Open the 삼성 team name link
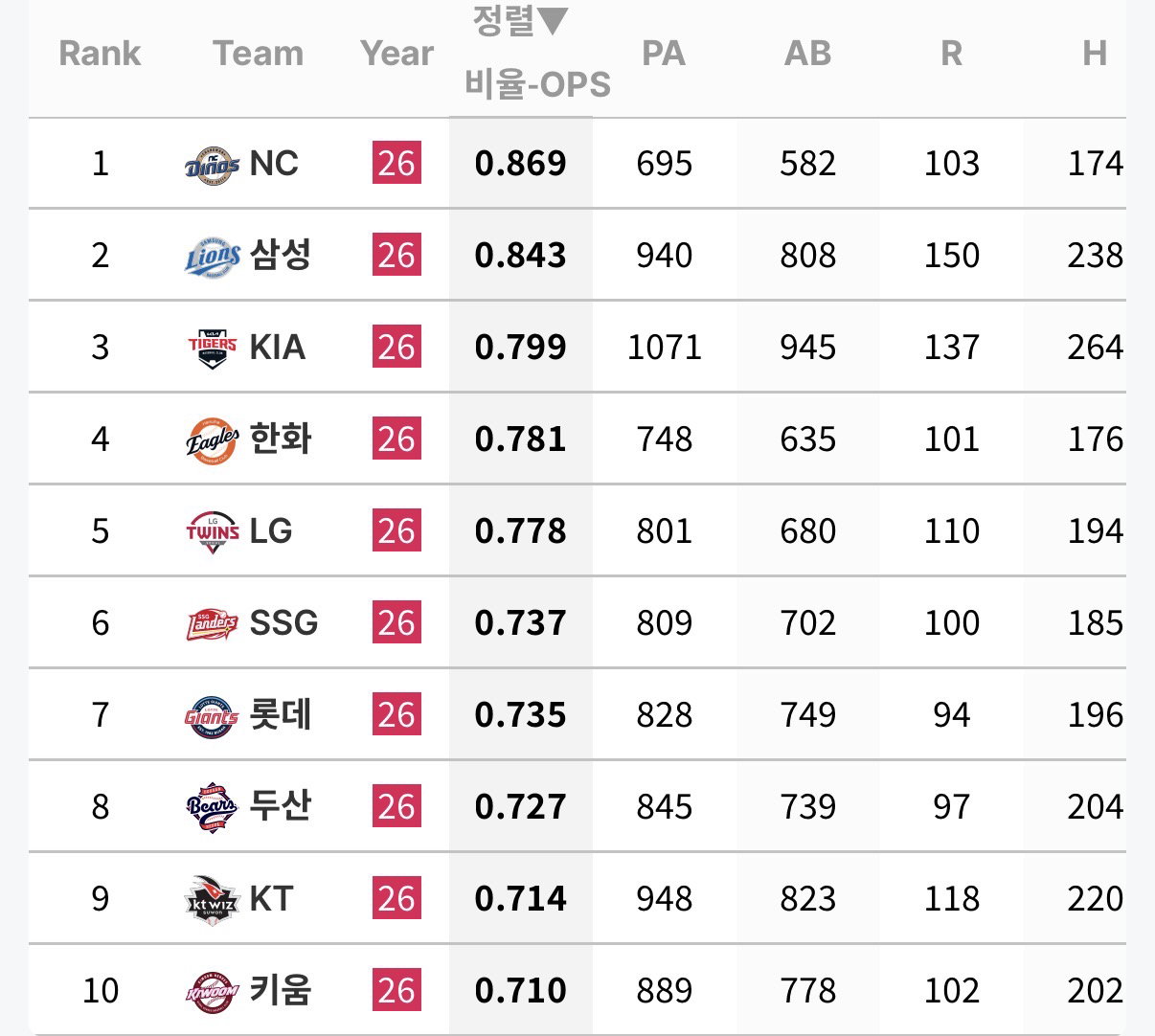The width and height of the screenshot is (1155, 1036). pos(280,256)
